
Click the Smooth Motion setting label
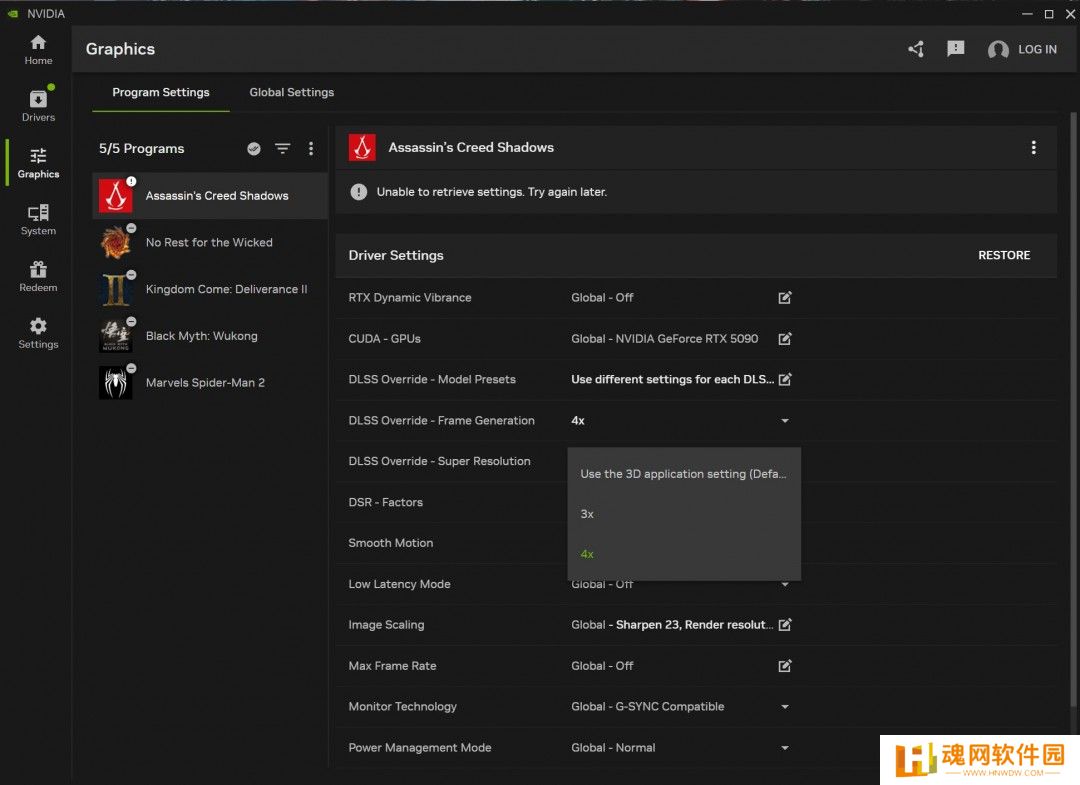coord(391,543)
